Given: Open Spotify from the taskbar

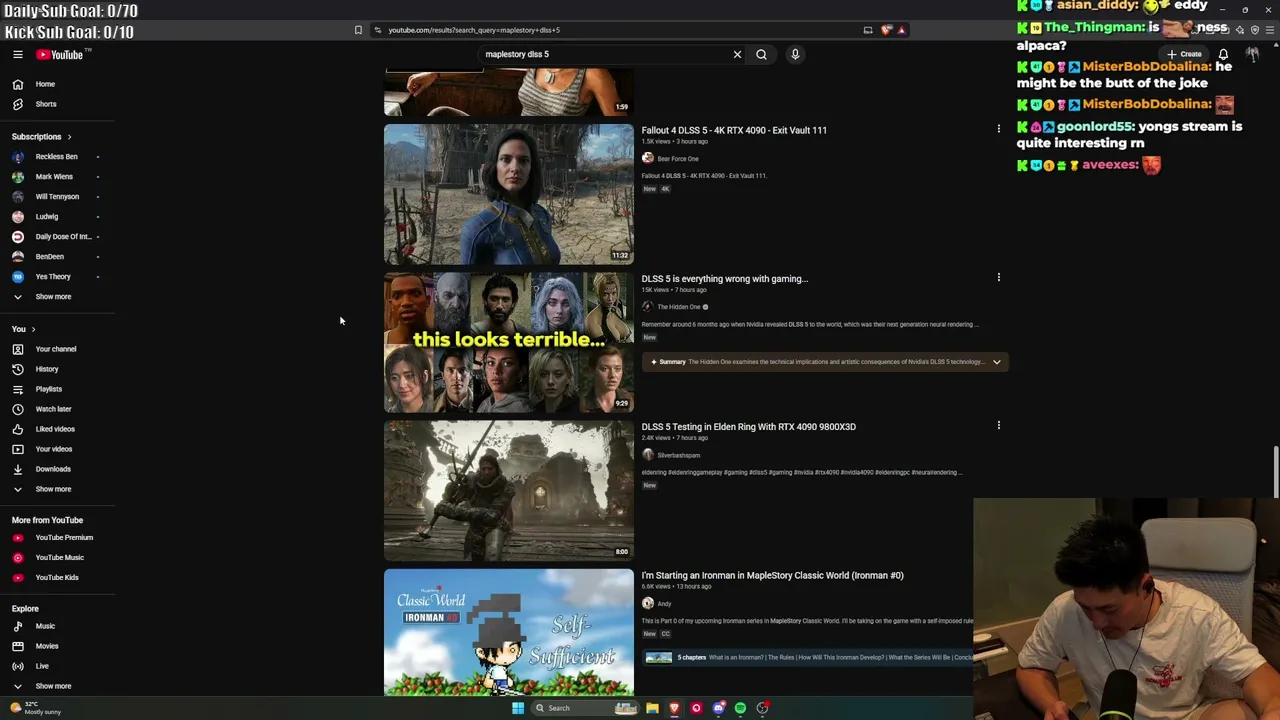Looking at the screenshot, I should tap(740, 708).
